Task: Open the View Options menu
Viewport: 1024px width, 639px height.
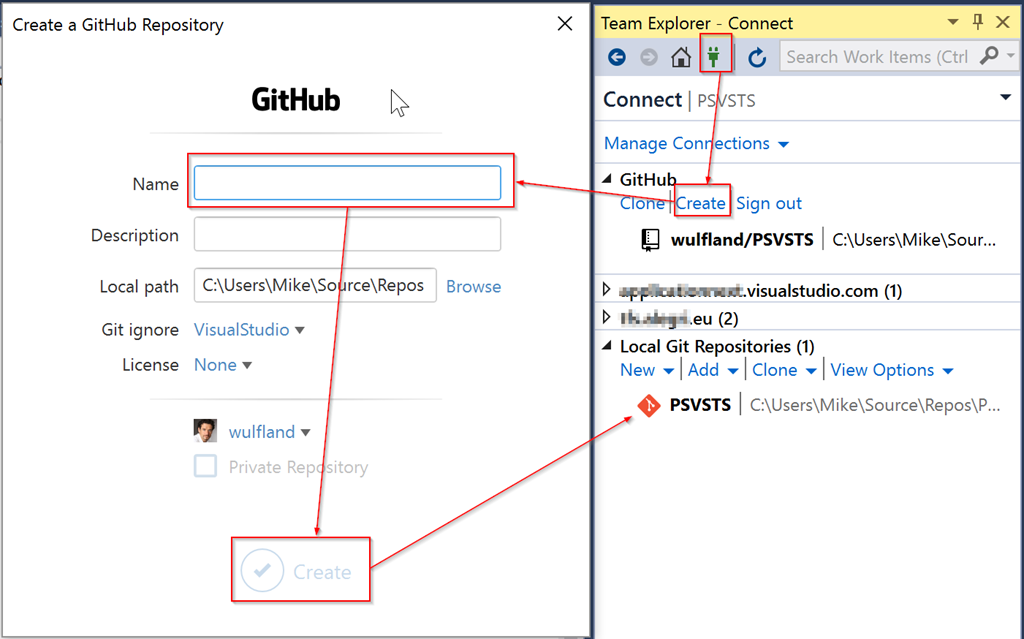Action: pyautogui.click(x=891, y=370)
